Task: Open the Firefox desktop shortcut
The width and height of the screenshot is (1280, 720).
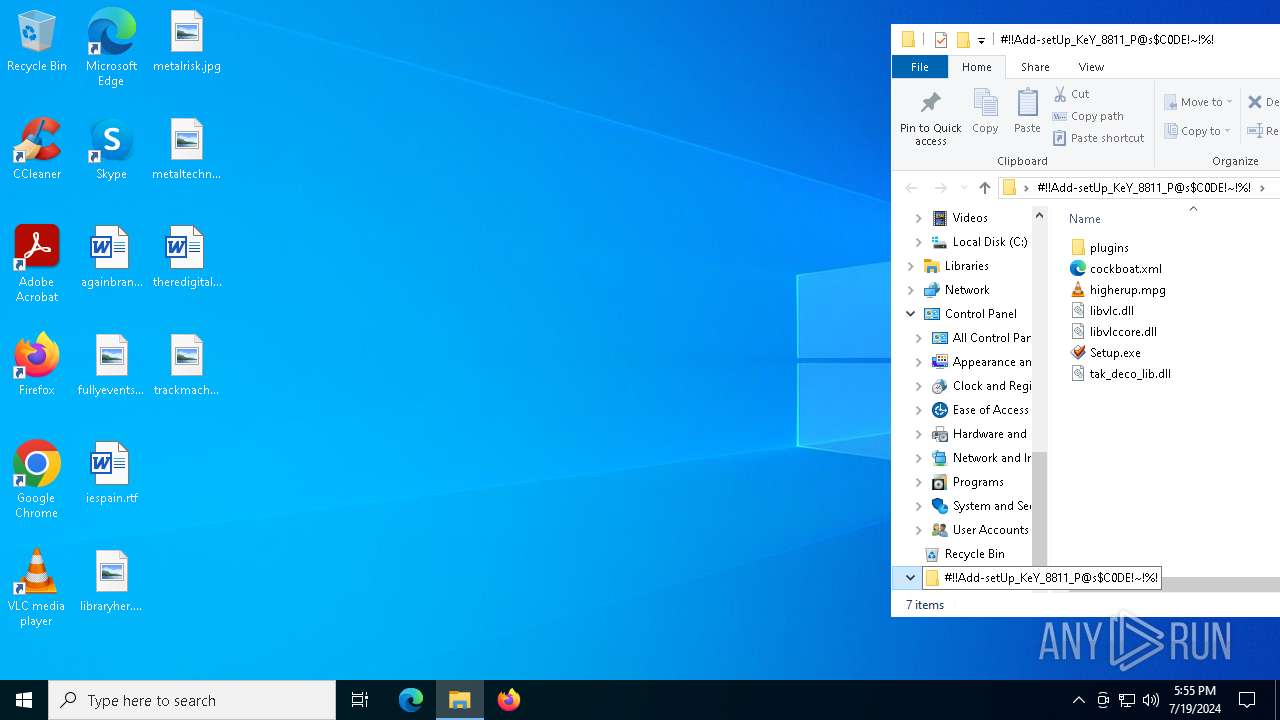Action: 37,366
